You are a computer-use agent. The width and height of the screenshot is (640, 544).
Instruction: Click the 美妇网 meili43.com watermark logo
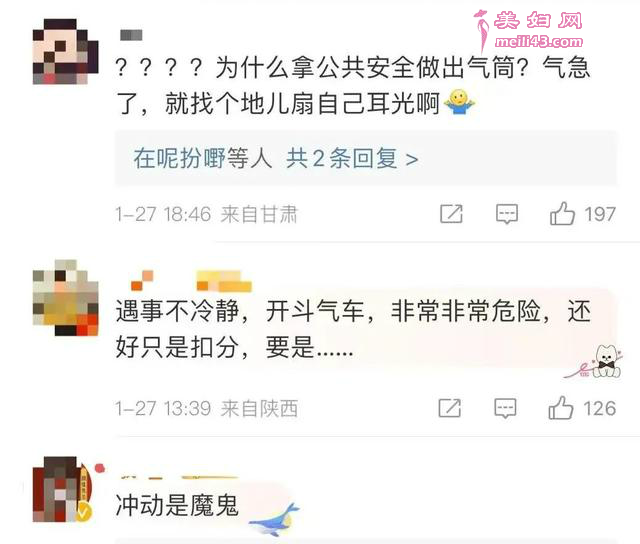click(530, 31)
